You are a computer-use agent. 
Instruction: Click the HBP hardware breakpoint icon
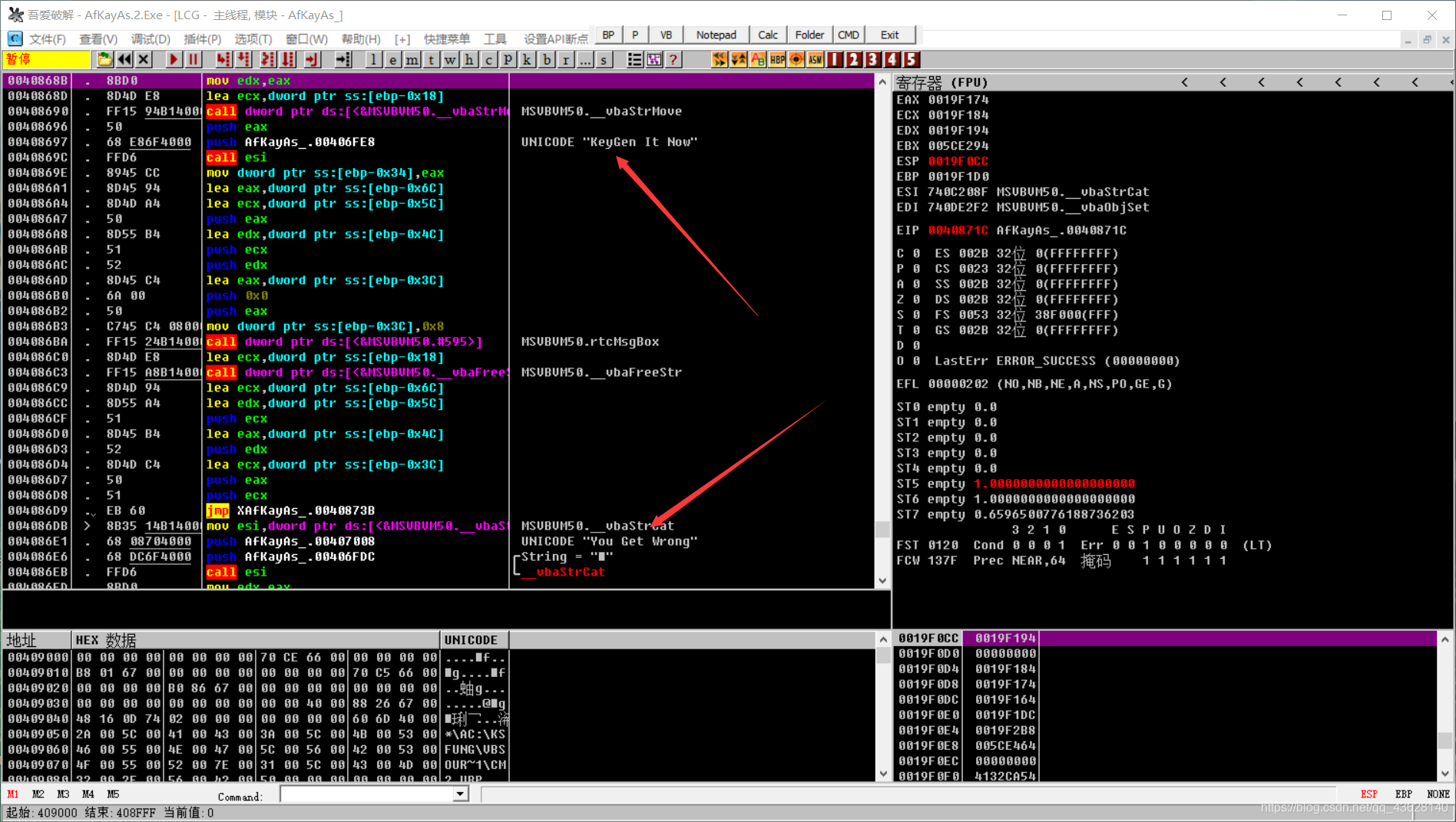click(x=777, y=60)
